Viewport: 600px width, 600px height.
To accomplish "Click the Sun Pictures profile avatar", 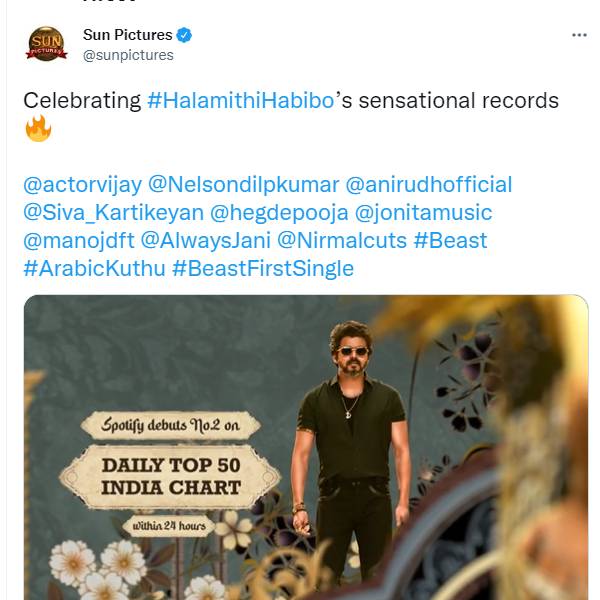I will 46,45.
